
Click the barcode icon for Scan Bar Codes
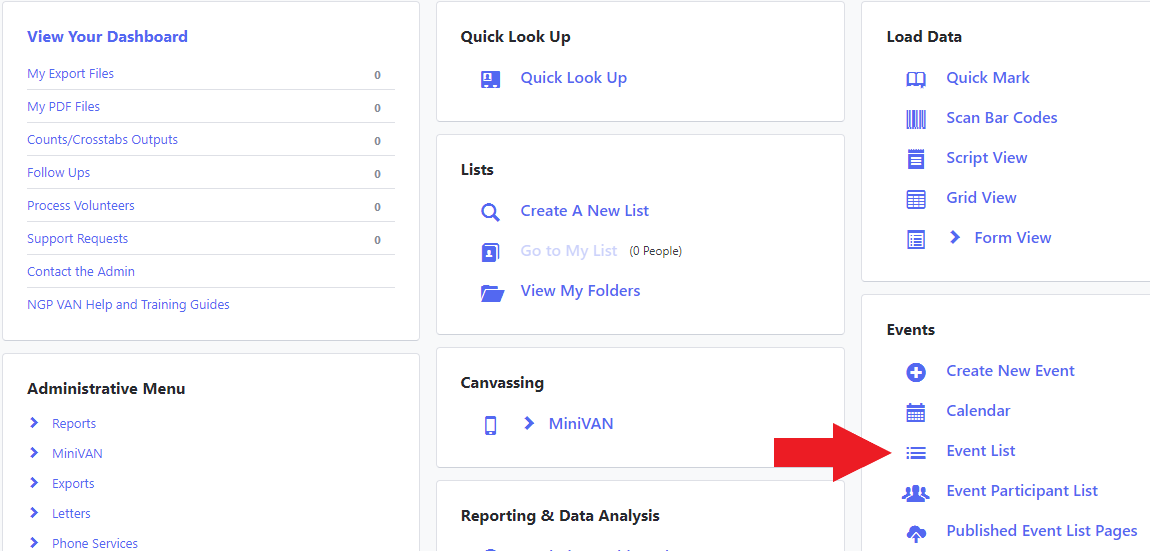coord(916,119)
